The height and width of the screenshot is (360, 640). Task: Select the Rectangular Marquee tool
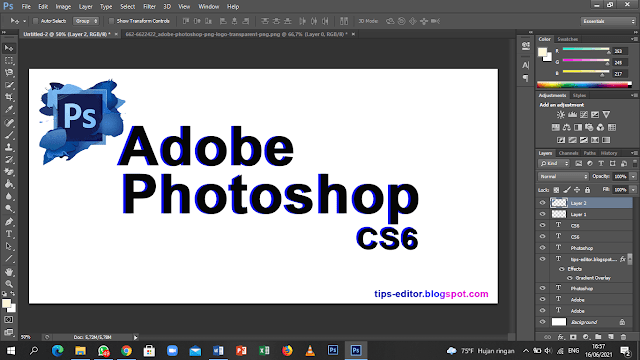tap(9, 60)
